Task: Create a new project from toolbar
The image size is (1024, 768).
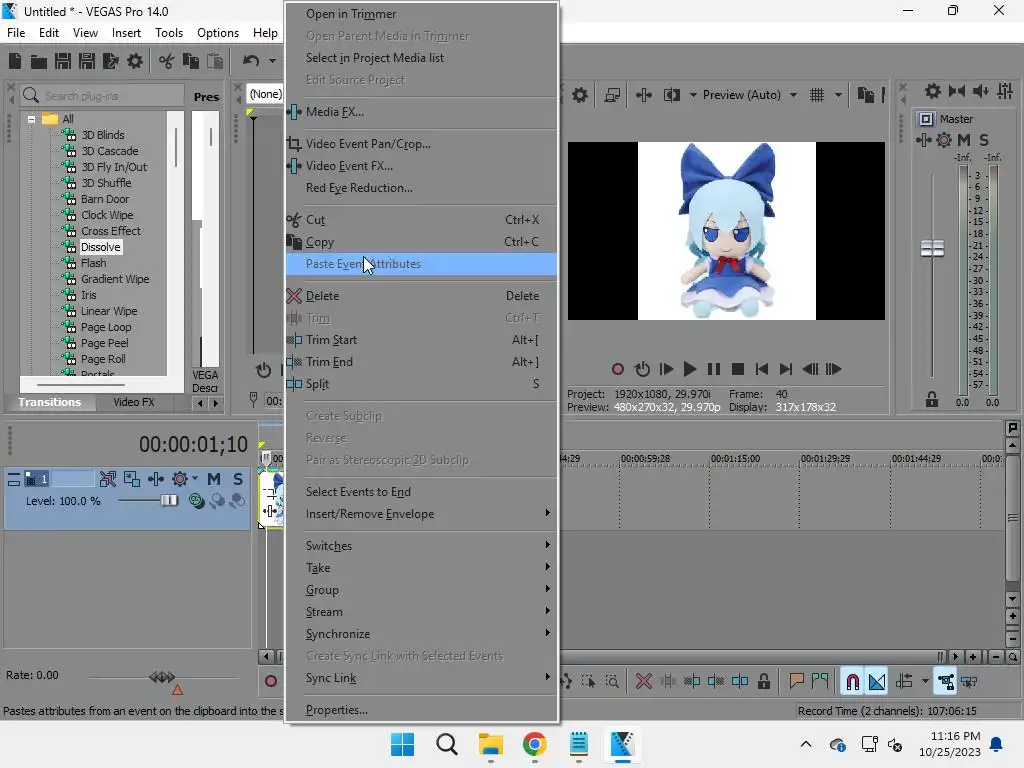Action: pyautogui.click(x=14, y=61)
